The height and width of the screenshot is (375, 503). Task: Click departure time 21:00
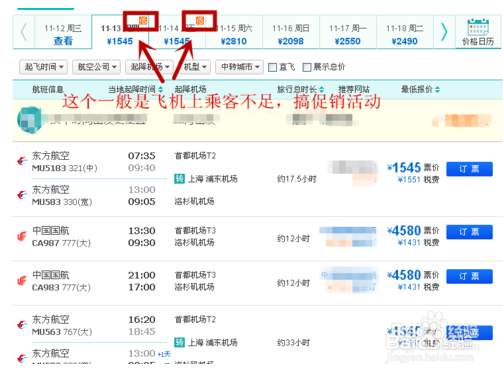[142, 275]
